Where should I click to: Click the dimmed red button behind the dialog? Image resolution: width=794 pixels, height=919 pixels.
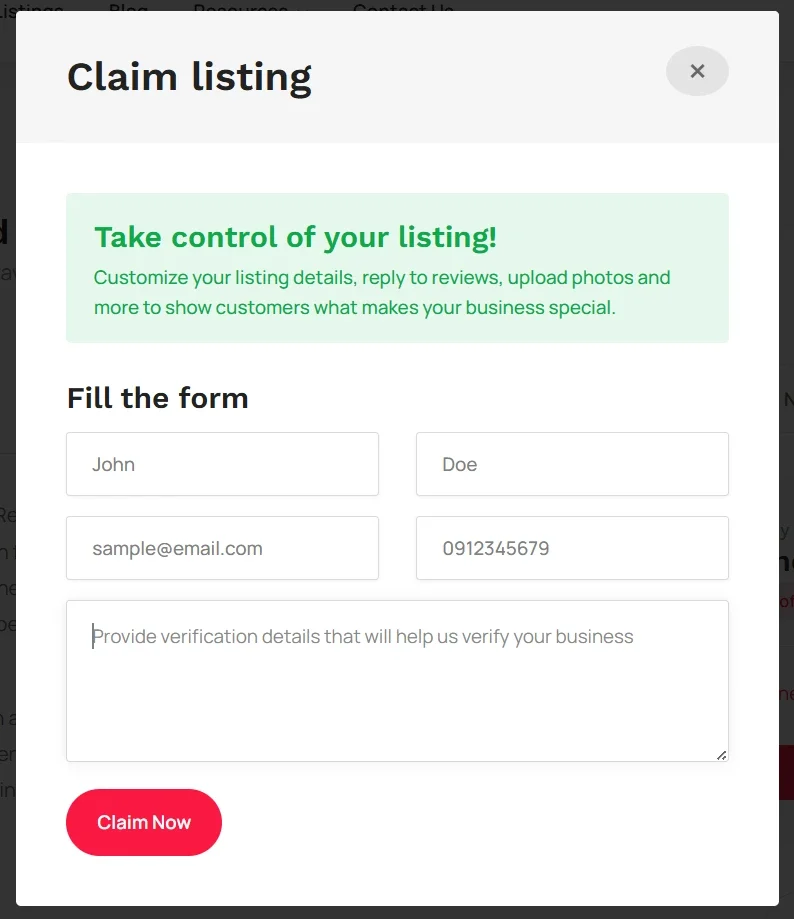tap(786, 772)
